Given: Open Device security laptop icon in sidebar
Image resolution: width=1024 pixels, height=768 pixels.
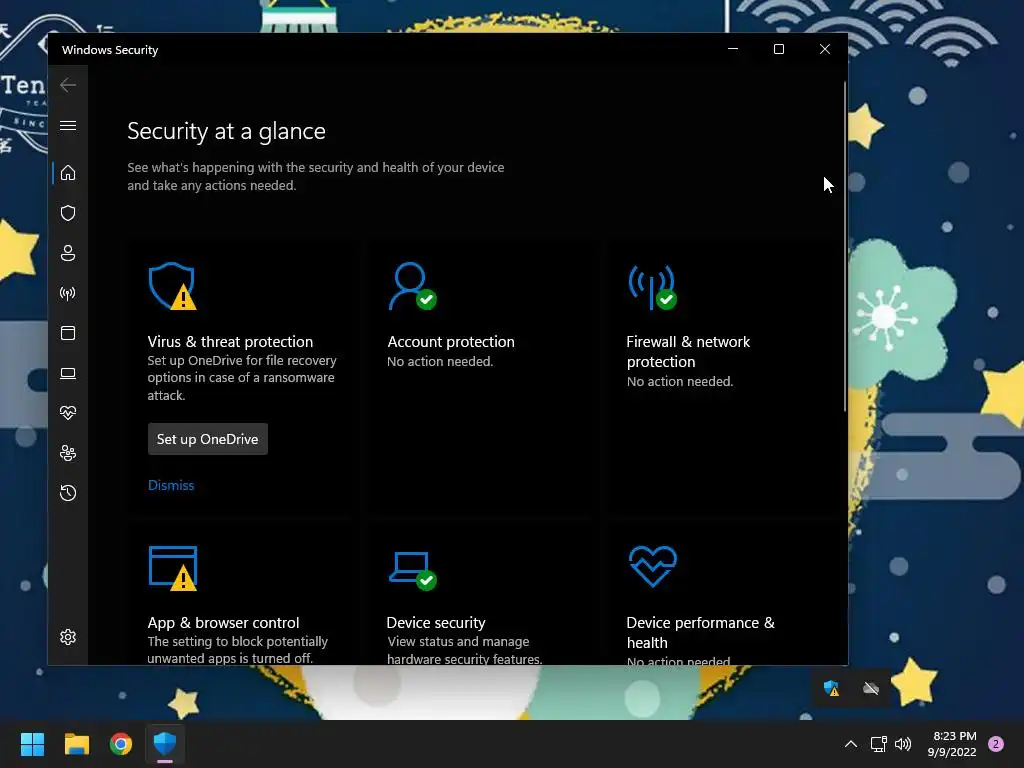Looking at the screenshot, I should 68,374.
